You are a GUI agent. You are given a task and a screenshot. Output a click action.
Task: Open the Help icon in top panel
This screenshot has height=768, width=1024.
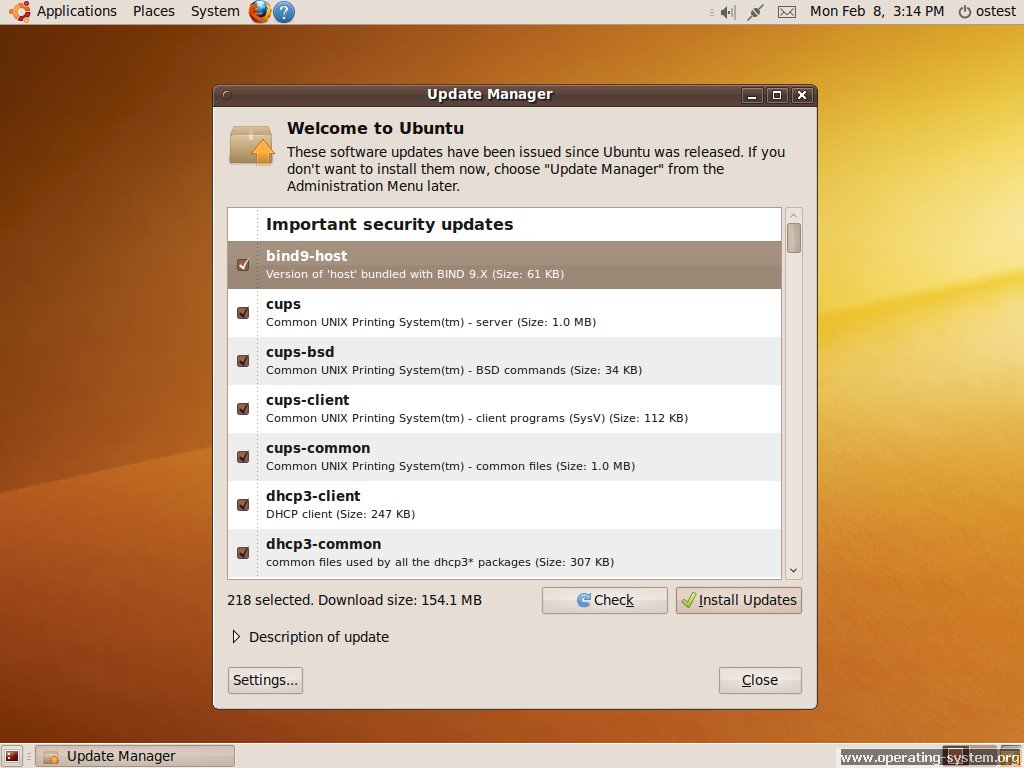click(283, 12)
